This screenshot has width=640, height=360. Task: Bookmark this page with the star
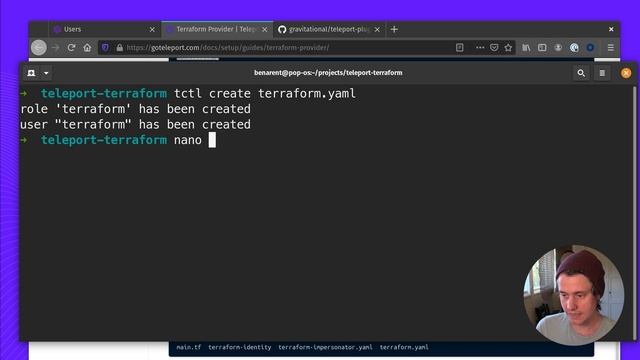click(508, 48)
